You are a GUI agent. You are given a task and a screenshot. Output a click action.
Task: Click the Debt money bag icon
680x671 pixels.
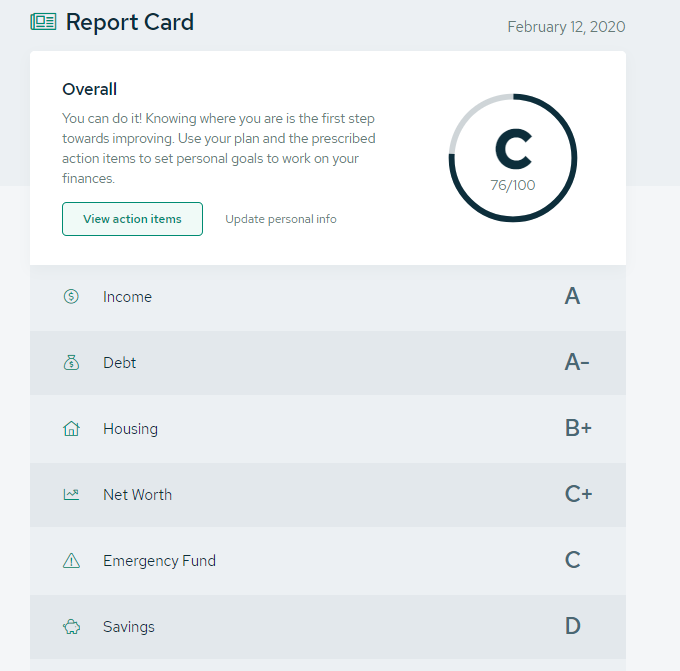[71, 363]
